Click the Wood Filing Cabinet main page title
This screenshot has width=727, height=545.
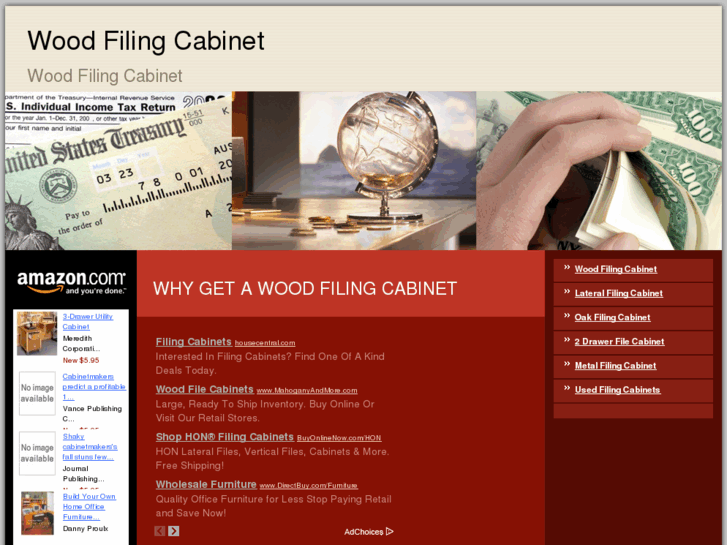tap(146, 41)
